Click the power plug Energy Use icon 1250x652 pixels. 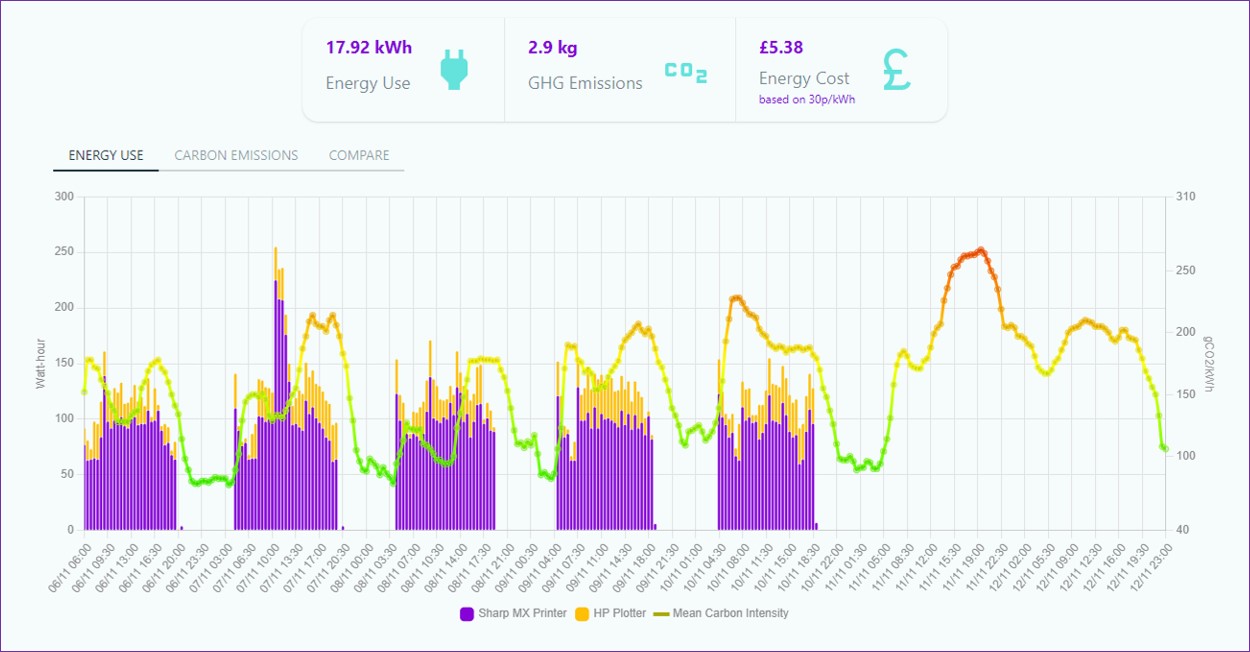coord(454,70)
